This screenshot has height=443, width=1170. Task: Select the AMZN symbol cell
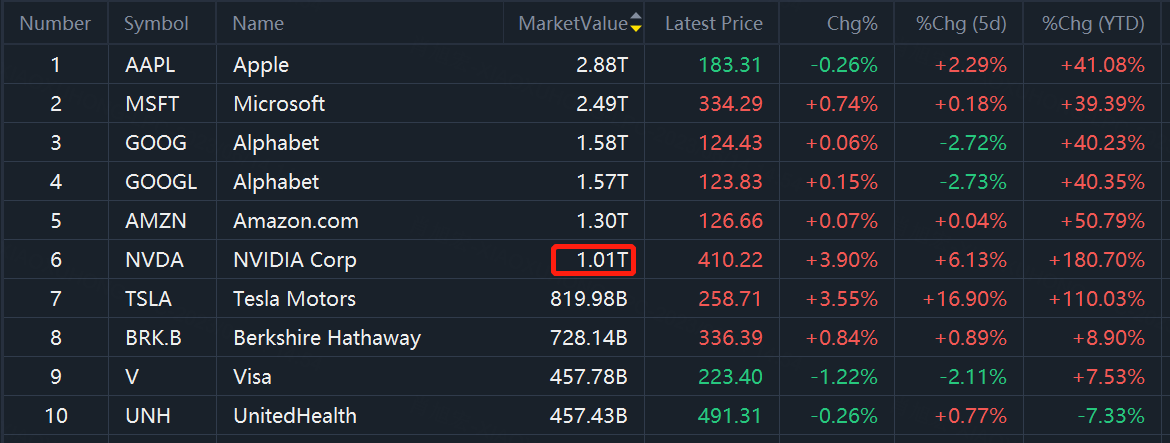(156, 221)
